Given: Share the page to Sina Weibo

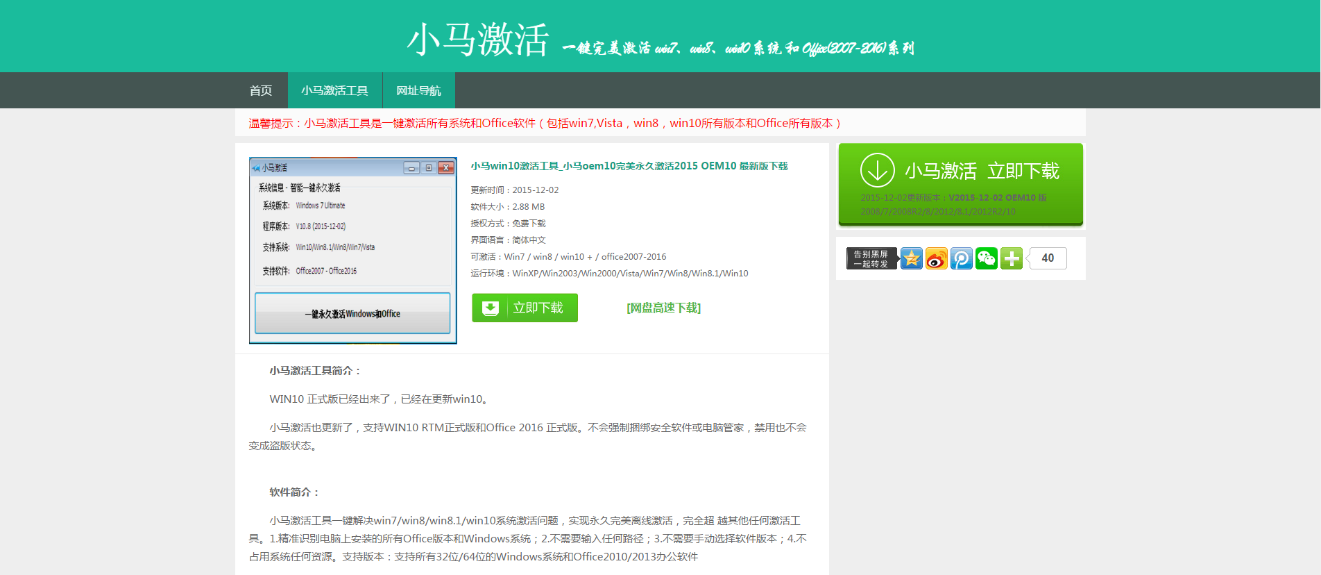Looking at the screenshot, I should pyautogui.click(x=936, y=258).
